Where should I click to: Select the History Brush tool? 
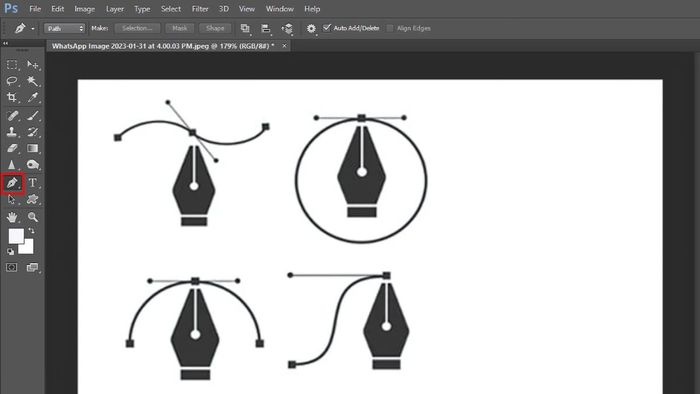tap(33, 132)
